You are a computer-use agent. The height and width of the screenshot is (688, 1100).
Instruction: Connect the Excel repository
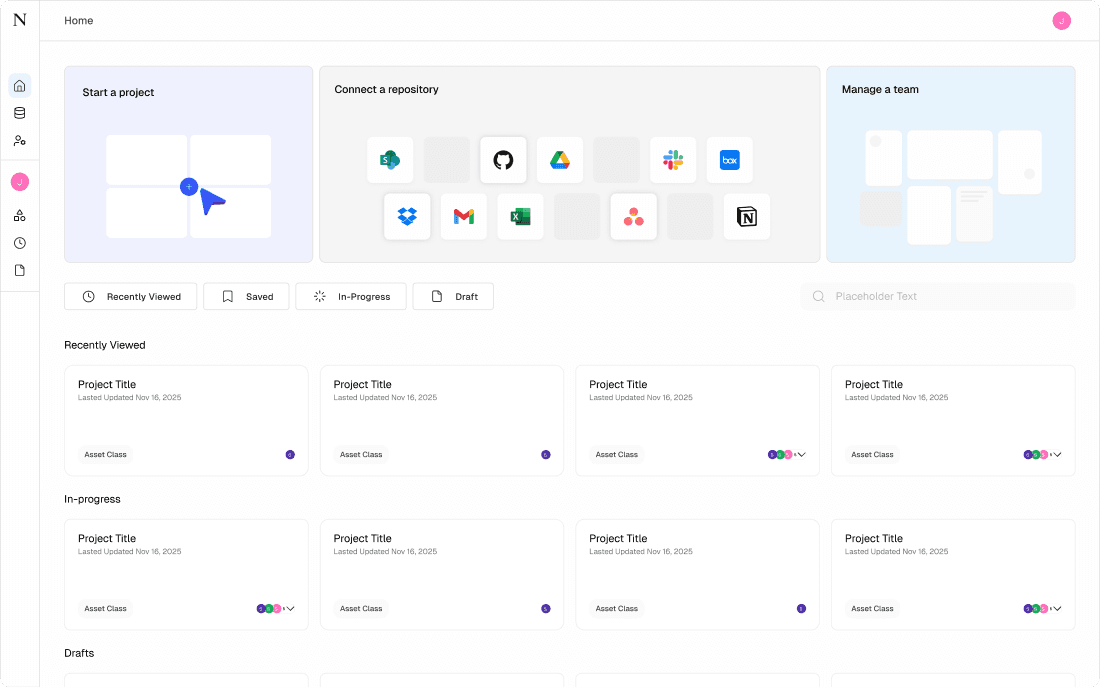pos(520,217)
